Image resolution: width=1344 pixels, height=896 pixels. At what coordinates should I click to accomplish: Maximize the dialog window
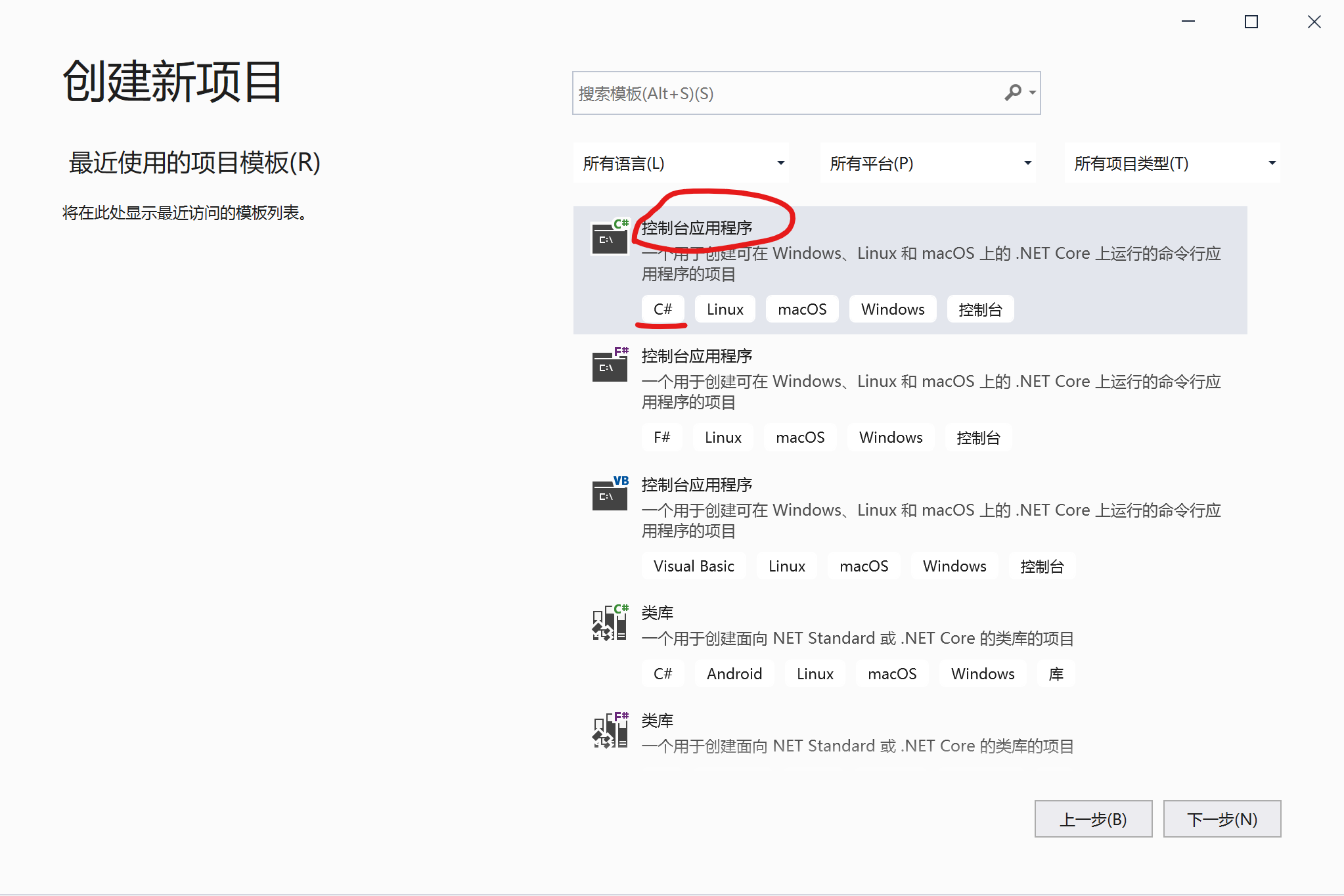(1251, 22)
